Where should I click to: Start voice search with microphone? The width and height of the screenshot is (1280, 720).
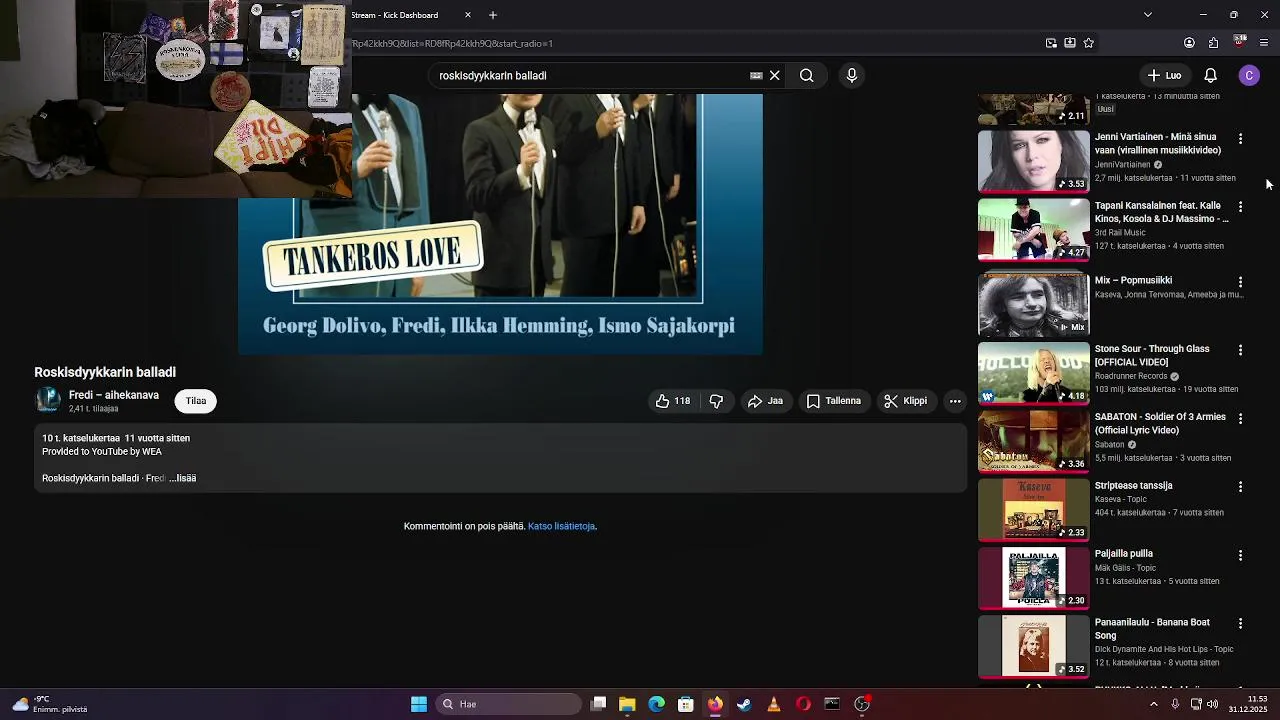pos(851,75)
